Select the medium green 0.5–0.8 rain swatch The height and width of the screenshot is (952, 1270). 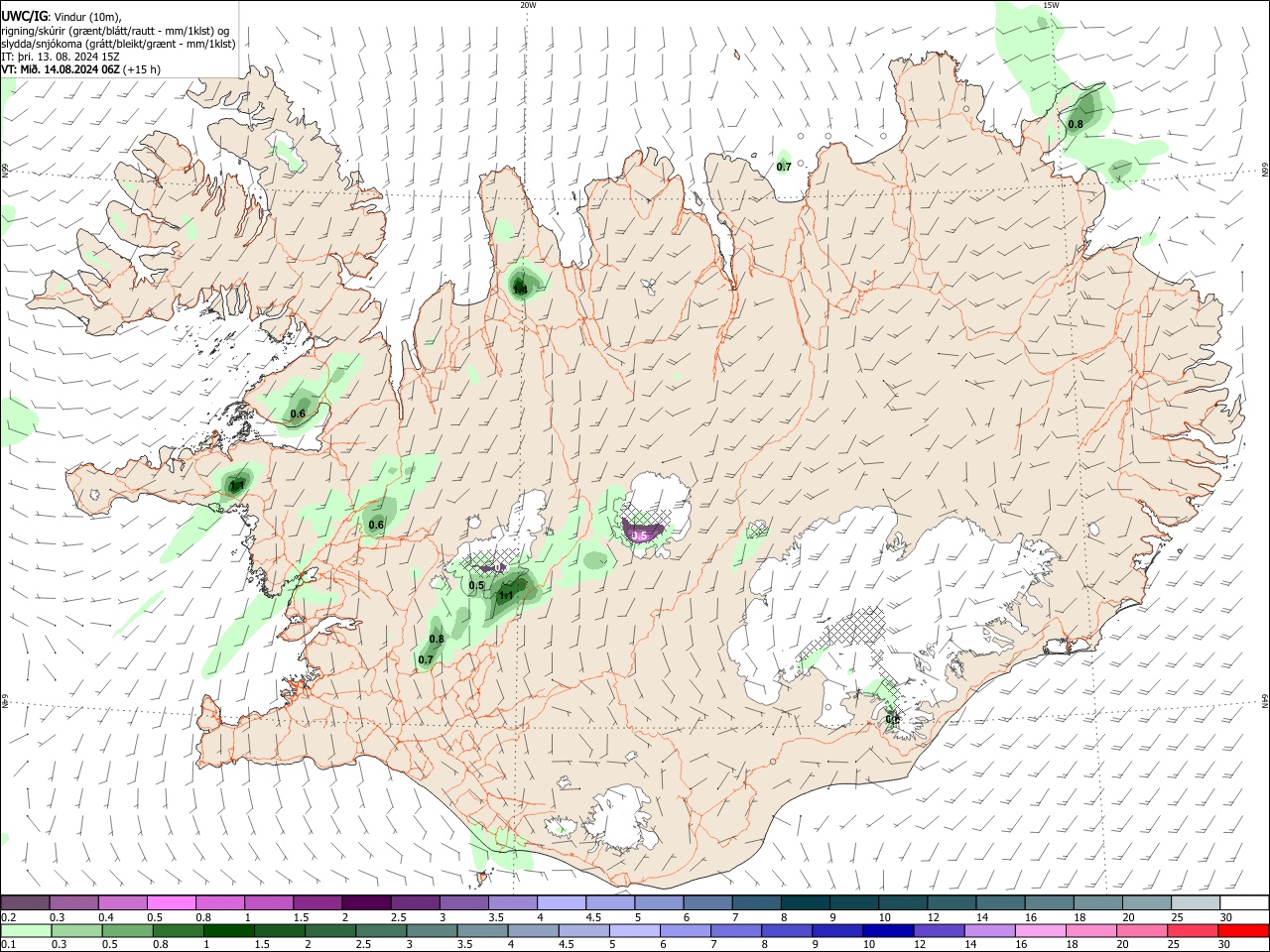pyautogui.click(x=127, y=930)
